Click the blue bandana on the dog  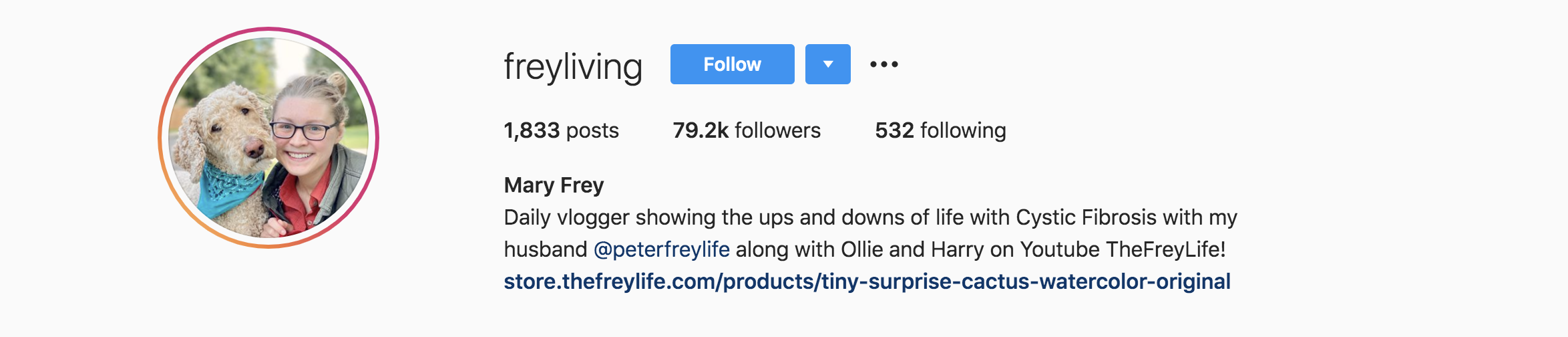pos(228,189)
